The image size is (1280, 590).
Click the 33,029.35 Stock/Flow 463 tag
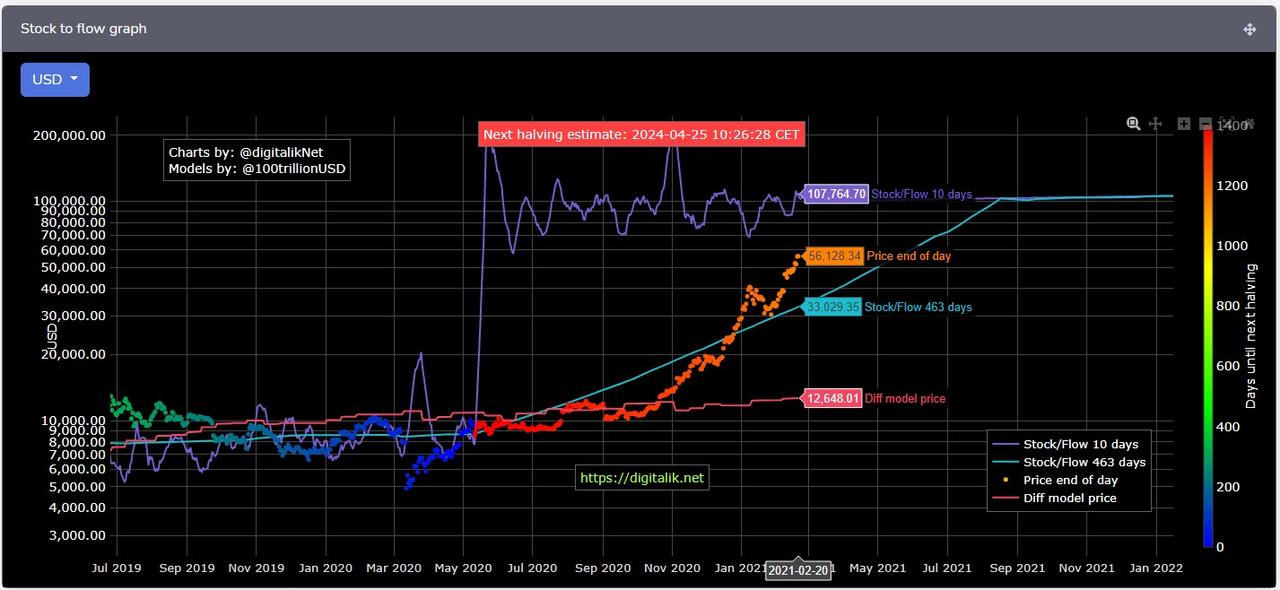coord(832,307)
